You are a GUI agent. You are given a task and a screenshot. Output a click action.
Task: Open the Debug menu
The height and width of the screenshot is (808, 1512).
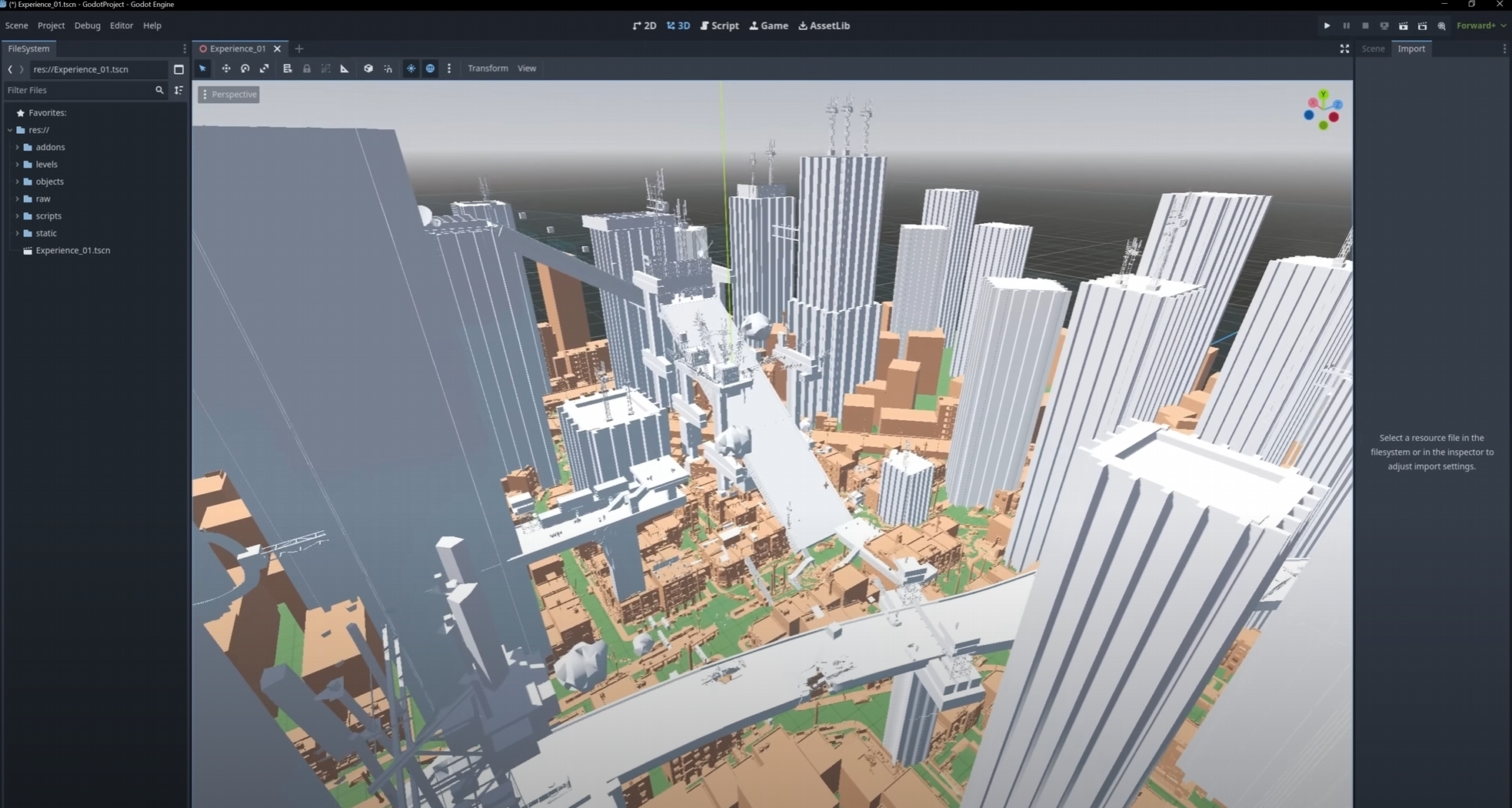click(87, 25)
